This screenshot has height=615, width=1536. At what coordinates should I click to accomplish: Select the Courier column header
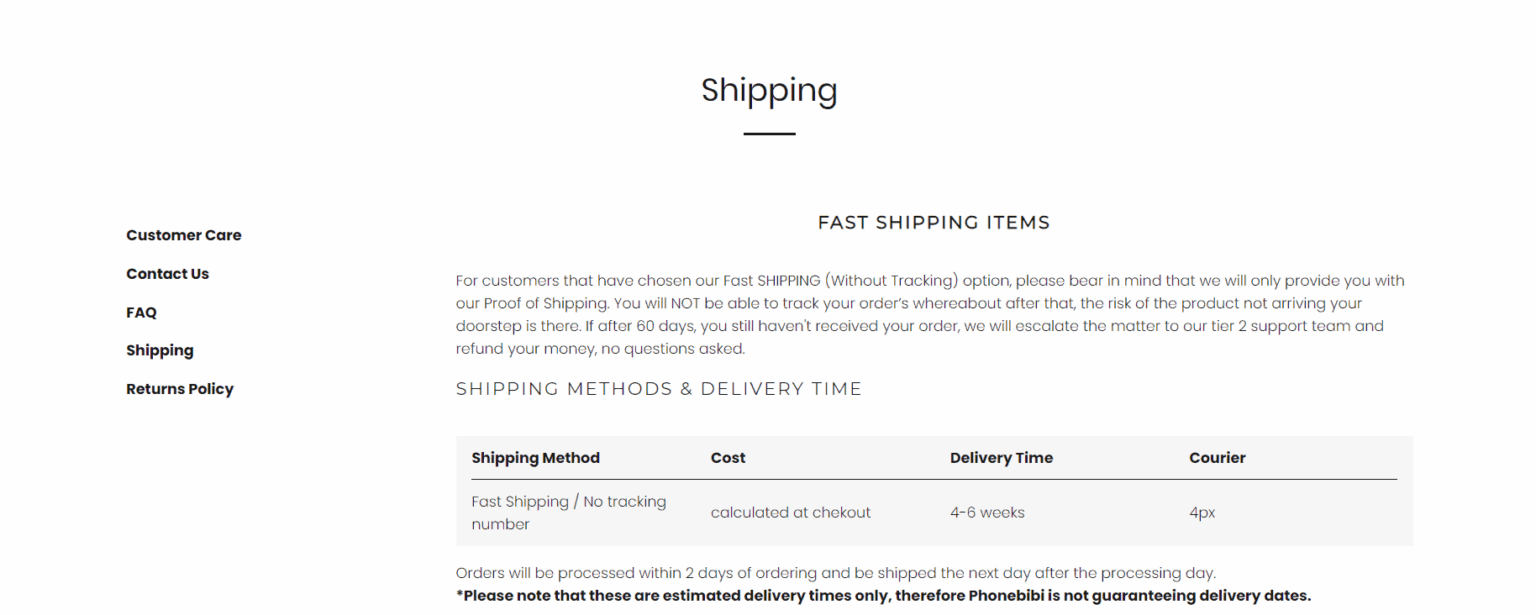tap(1217, 457)
